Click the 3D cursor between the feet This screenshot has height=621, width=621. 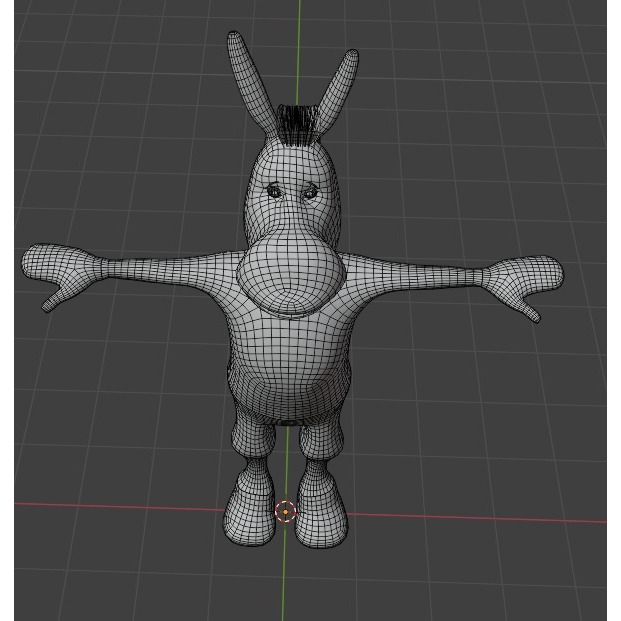286,512
